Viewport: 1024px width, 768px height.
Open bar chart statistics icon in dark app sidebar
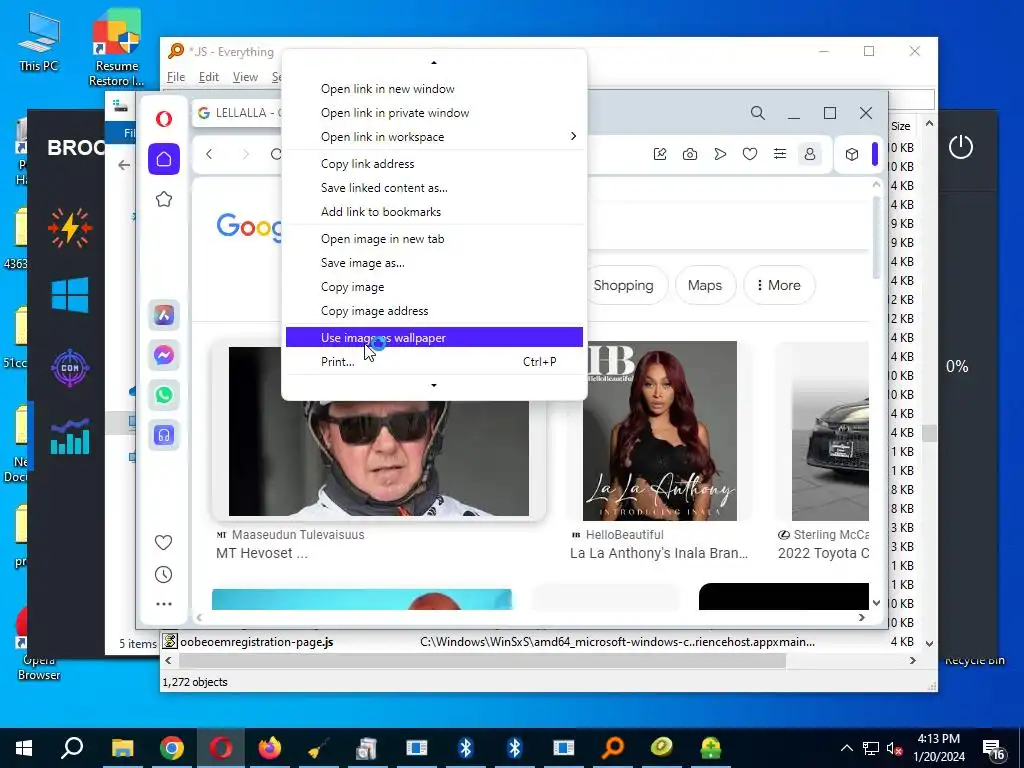pyautogui.click(x=70, y=436)
